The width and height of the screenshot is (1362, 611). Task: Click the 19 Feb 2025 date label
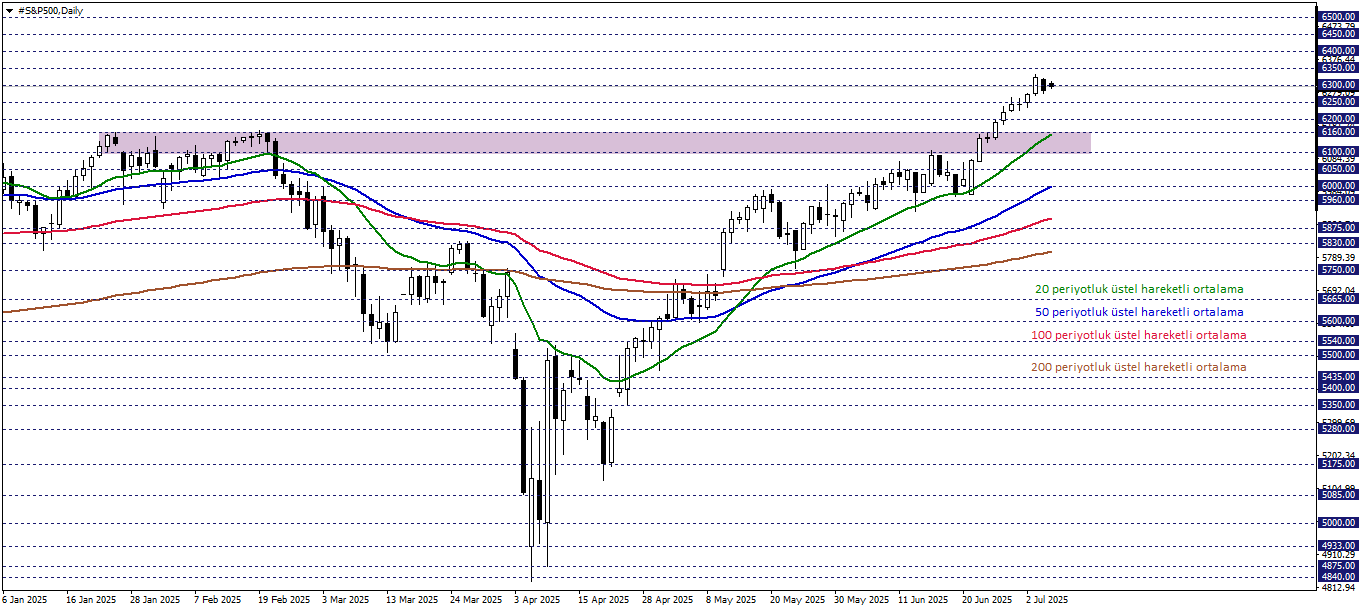(284, 600)
